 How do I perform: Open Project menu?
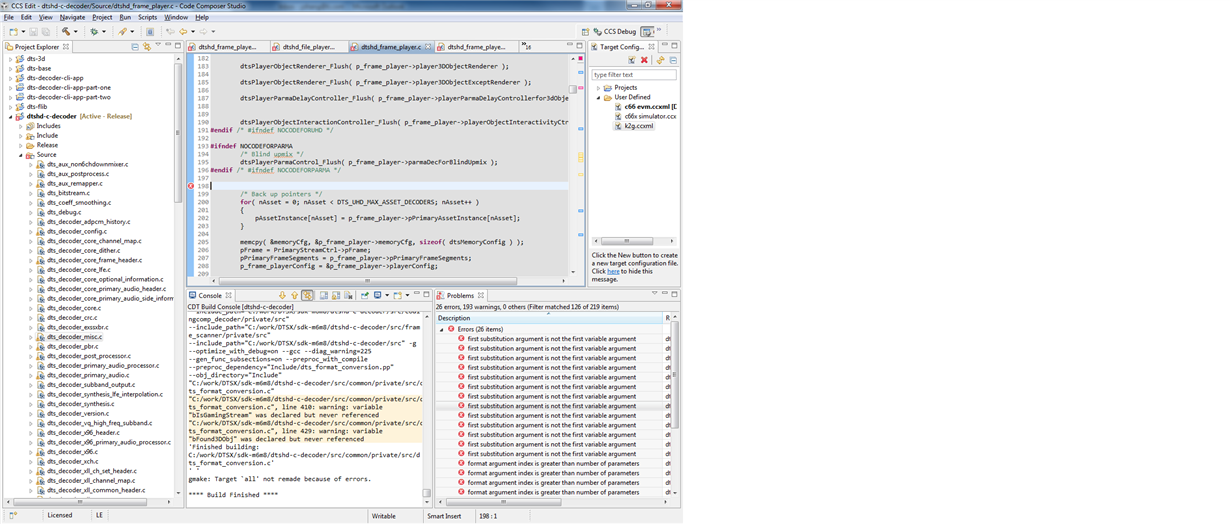pyautogui.click(x=102, y=17)
